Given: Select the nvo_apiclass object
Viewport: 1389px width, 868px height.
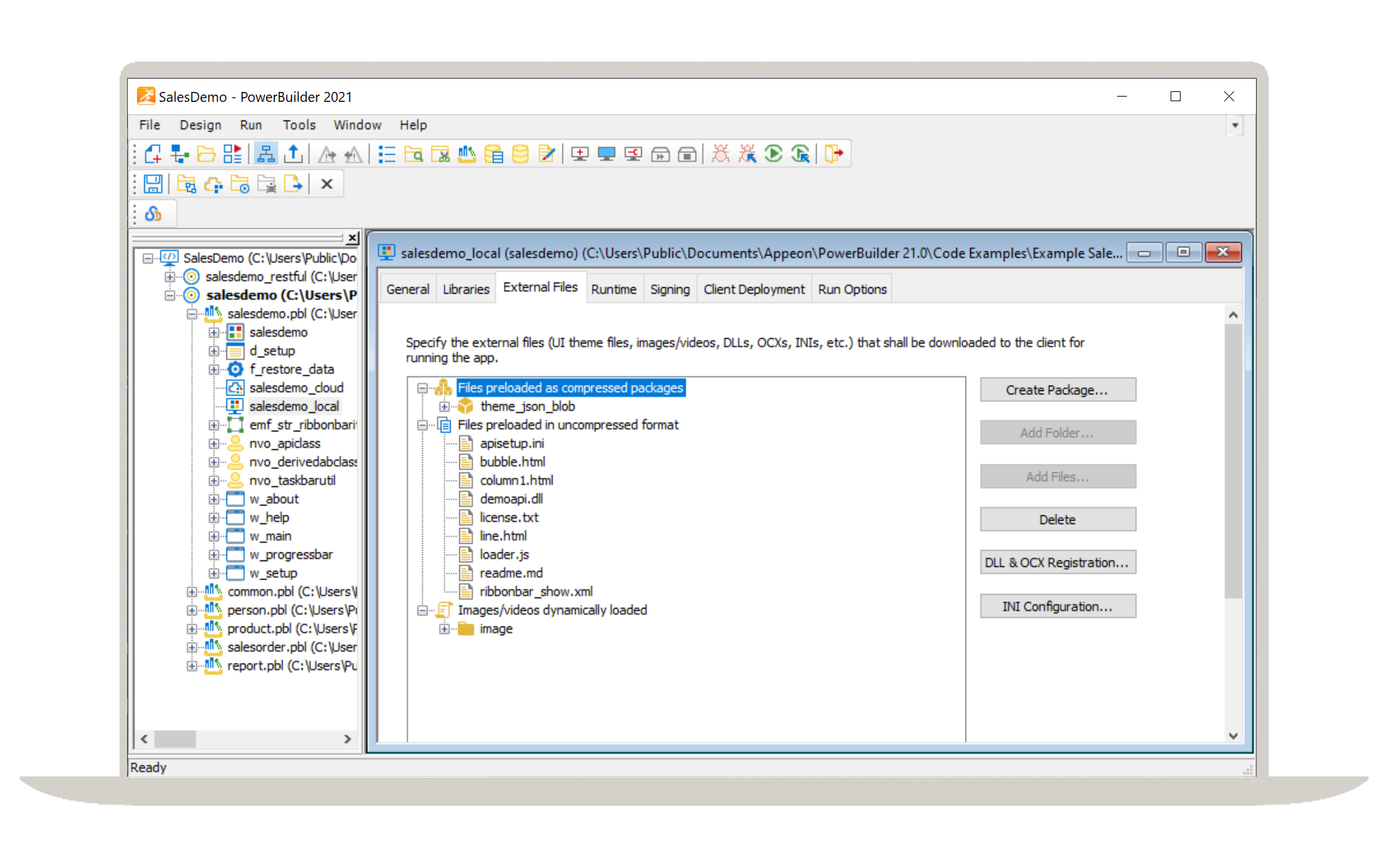Looking at the screenshot, I should 285,443.
